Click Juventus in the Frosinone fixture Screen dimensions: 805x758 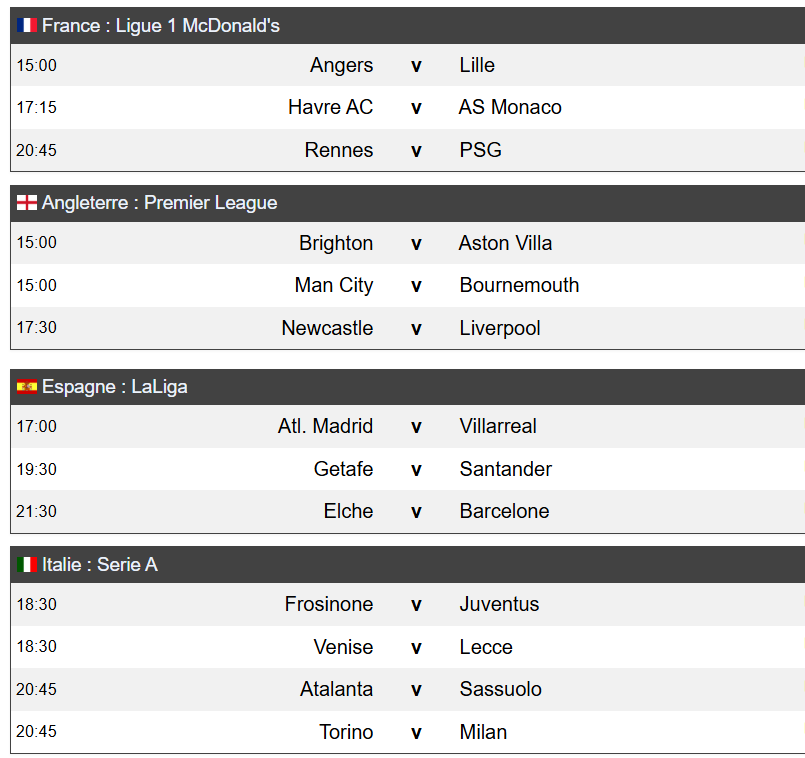(499, 604)
